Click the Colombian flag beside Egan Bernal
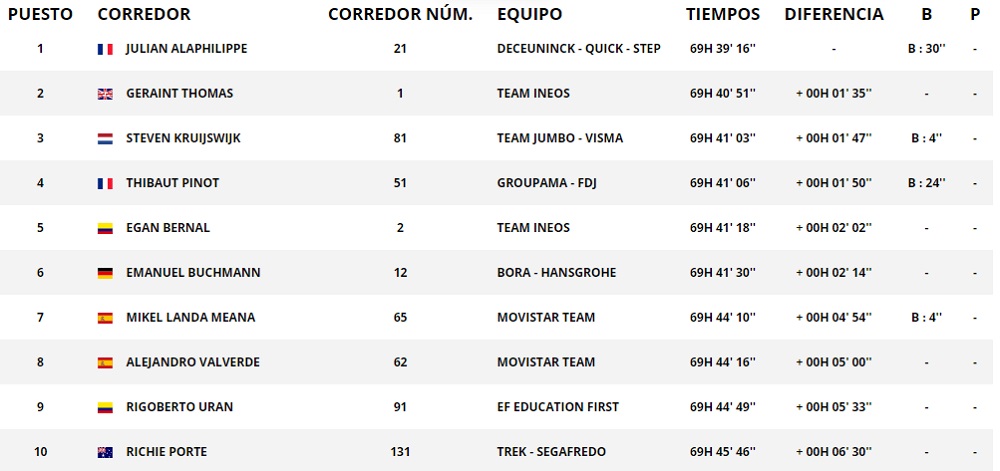 click(104, 228)
